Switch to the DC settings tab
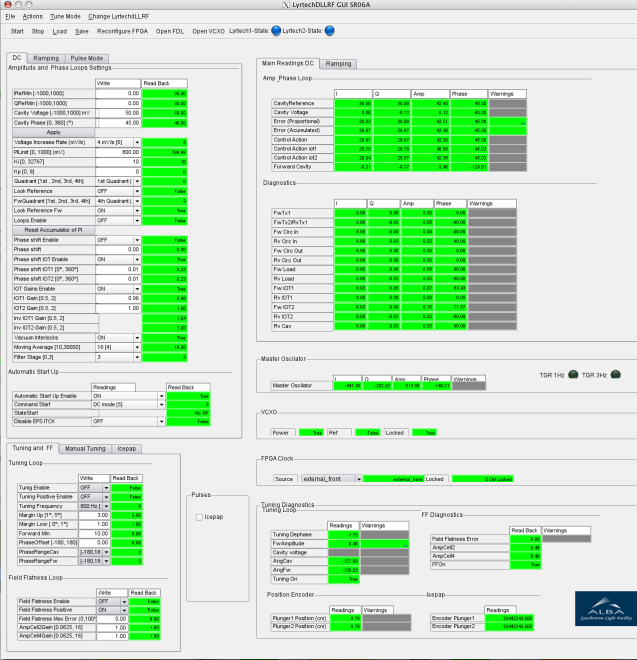 17,58
